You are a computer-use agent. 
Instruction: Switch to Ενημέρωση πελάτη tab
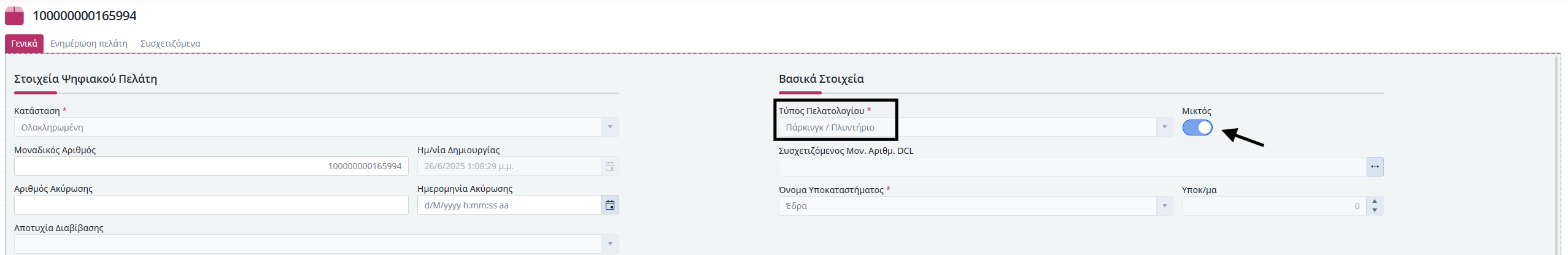[89, 44]
